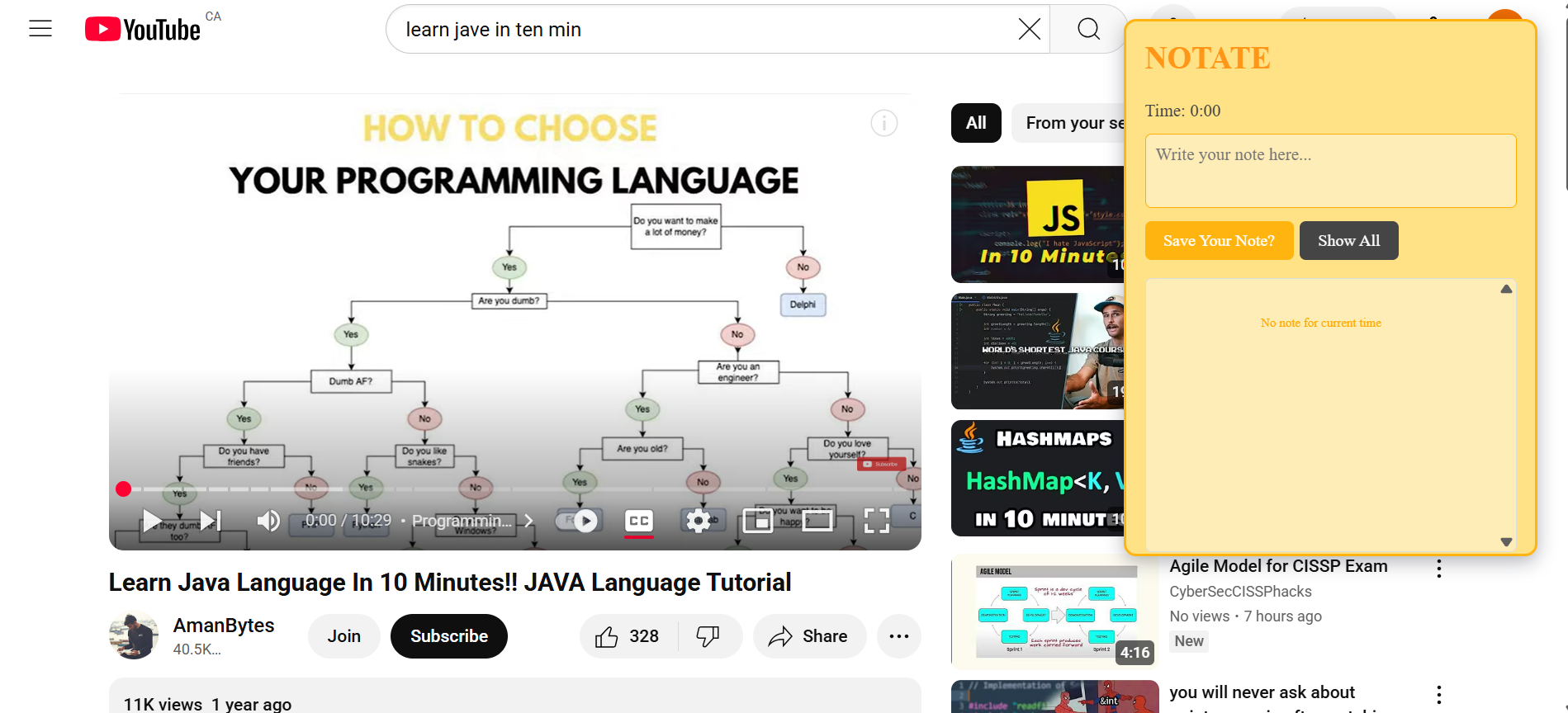Open more actions three-dot menu
Viewport: 1568px width, 713px height.
(899, 636)
